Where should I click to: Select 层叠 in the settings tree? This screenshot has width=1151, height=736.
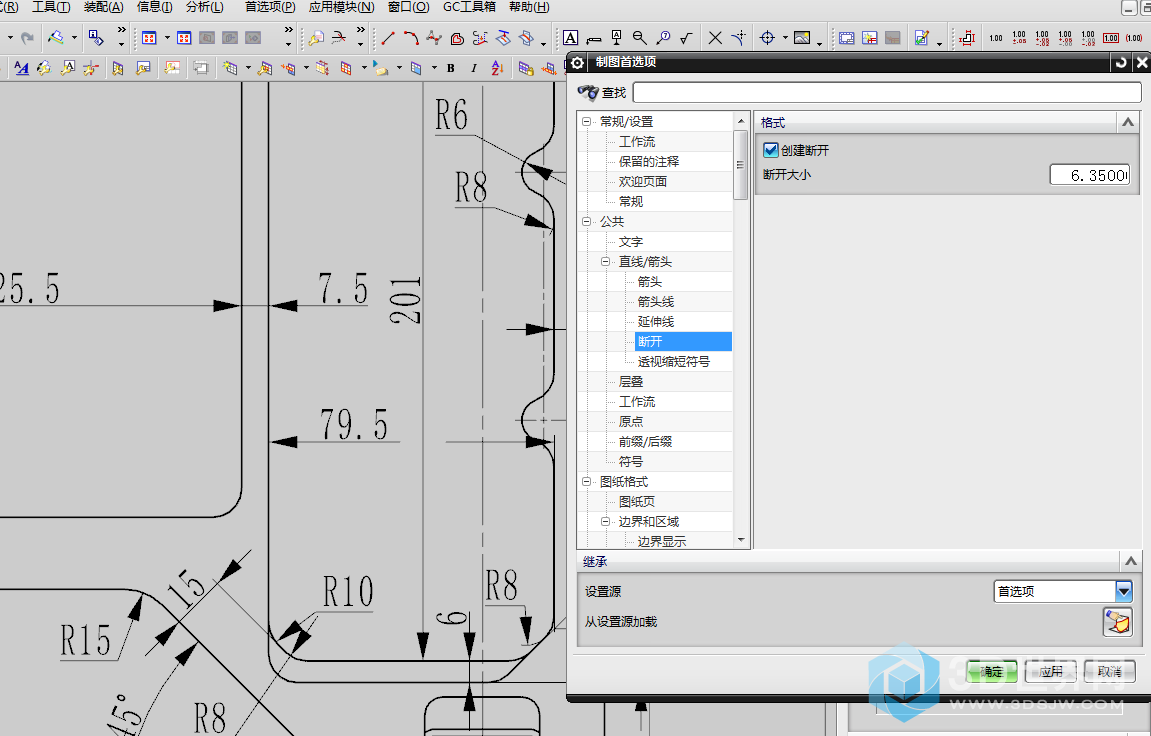(x=631, y=382)
